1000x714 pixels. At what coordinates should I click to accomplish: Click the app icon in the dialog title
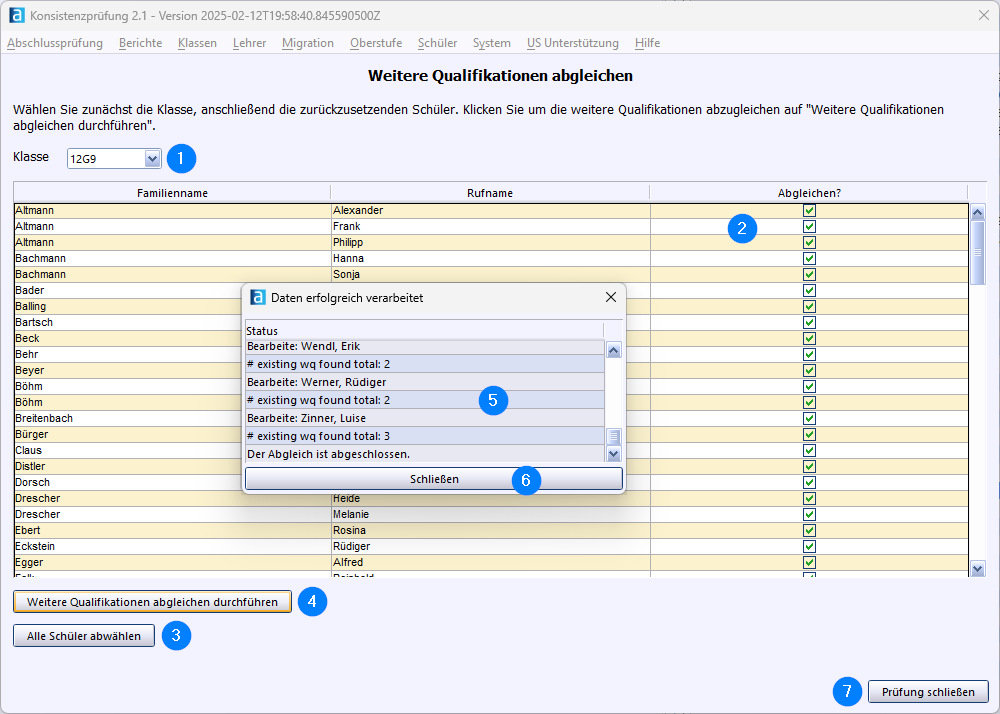coord(258,297)
